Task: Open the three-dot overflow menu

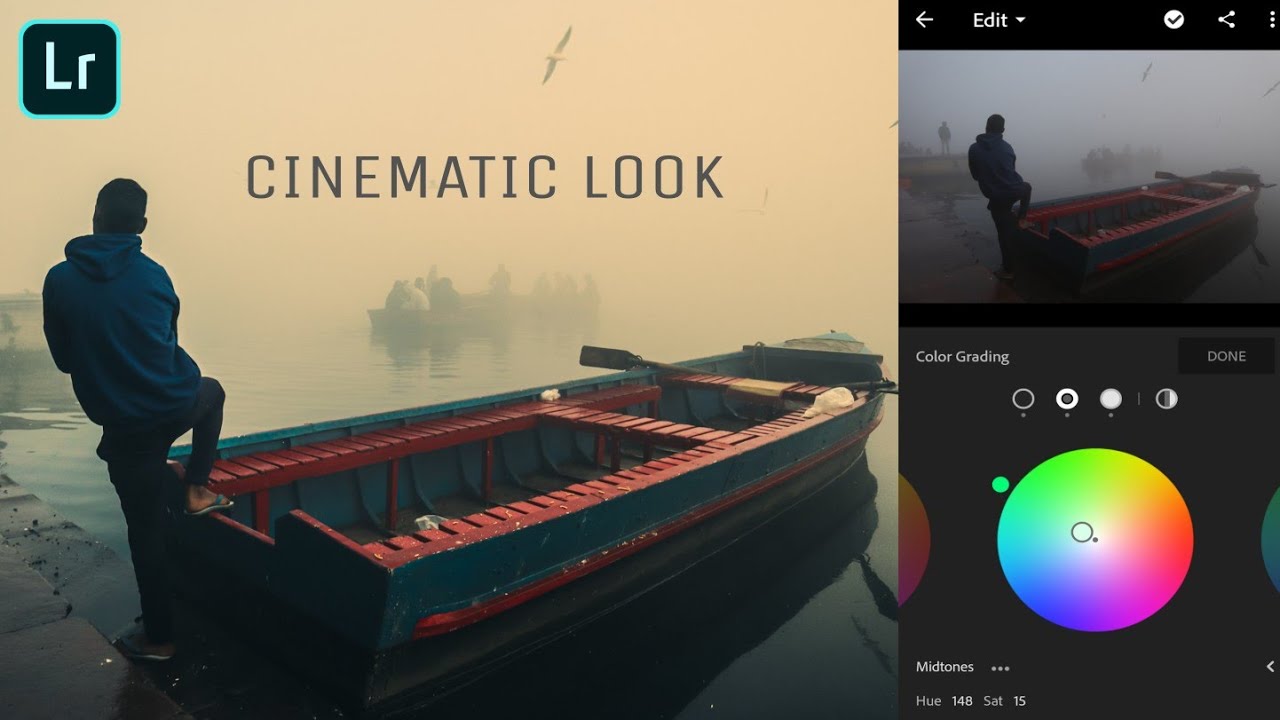Action: coord(1272,20)
